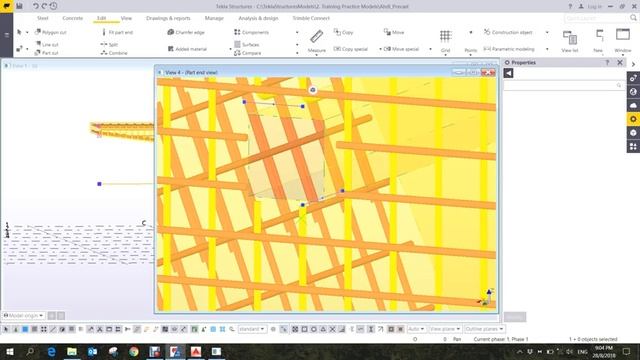Screen dimensions: 640x360
Task: Choose the Fit part end tool
Action: [117, 32]
